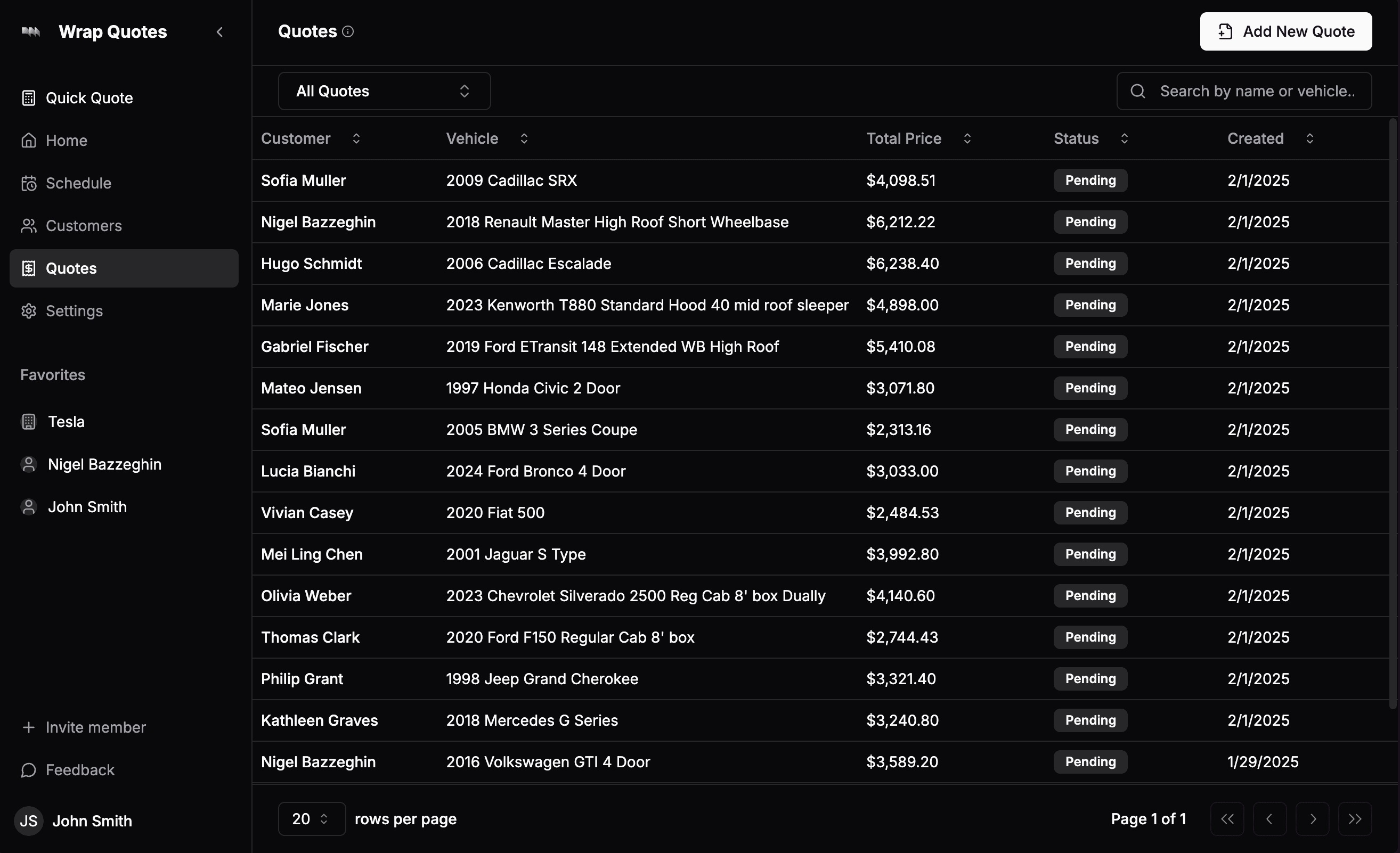The height and width of the screenshot is (853, 1400).
Task: Click the Settings gear icon
Action: point(28,310)
